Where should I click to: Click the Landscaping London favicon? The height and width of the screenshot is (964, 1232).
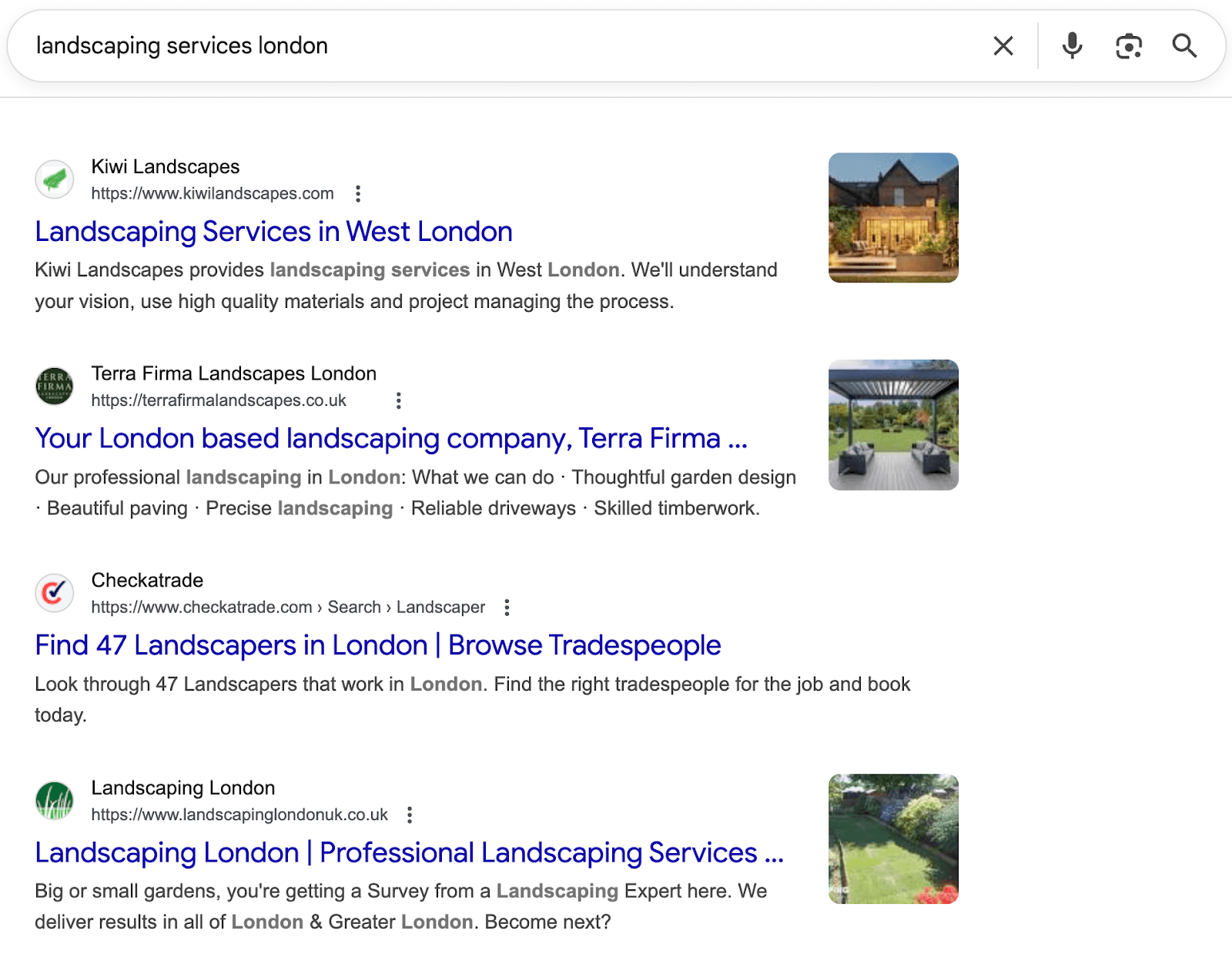click(x=54, y=801)
